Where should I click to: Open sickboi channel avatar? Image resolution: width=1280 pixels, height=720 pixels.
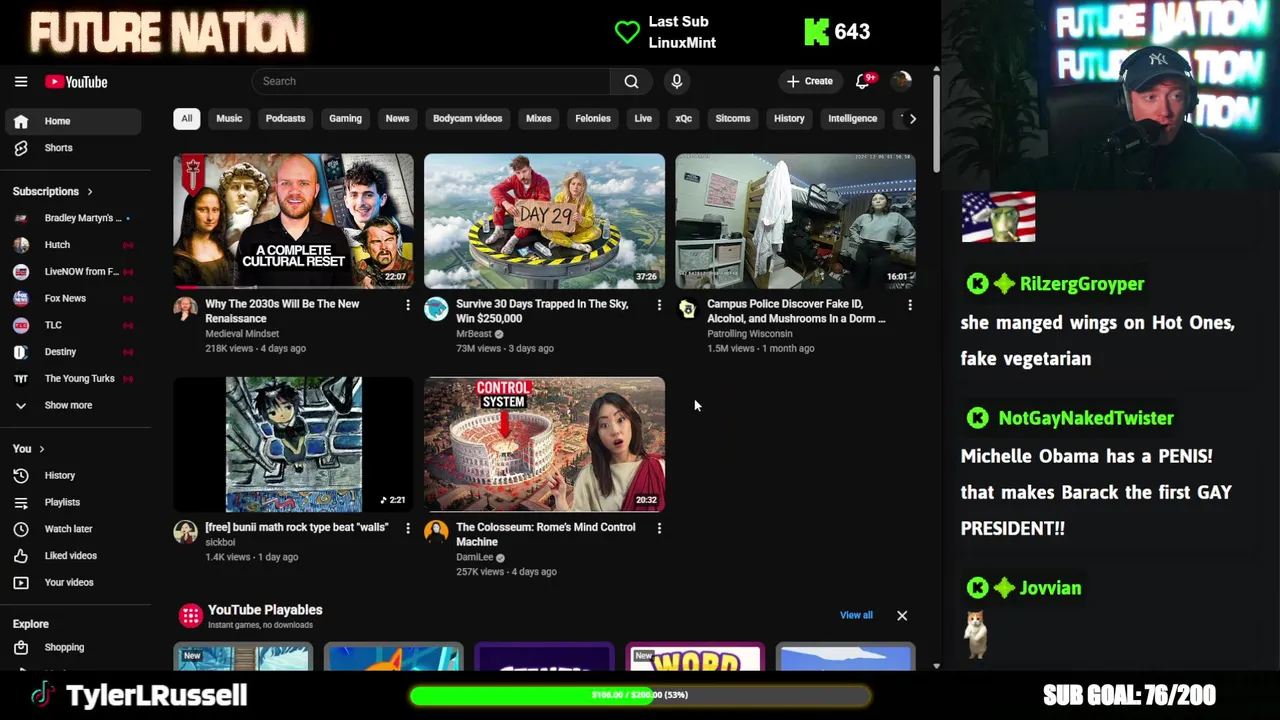(186, 532)
